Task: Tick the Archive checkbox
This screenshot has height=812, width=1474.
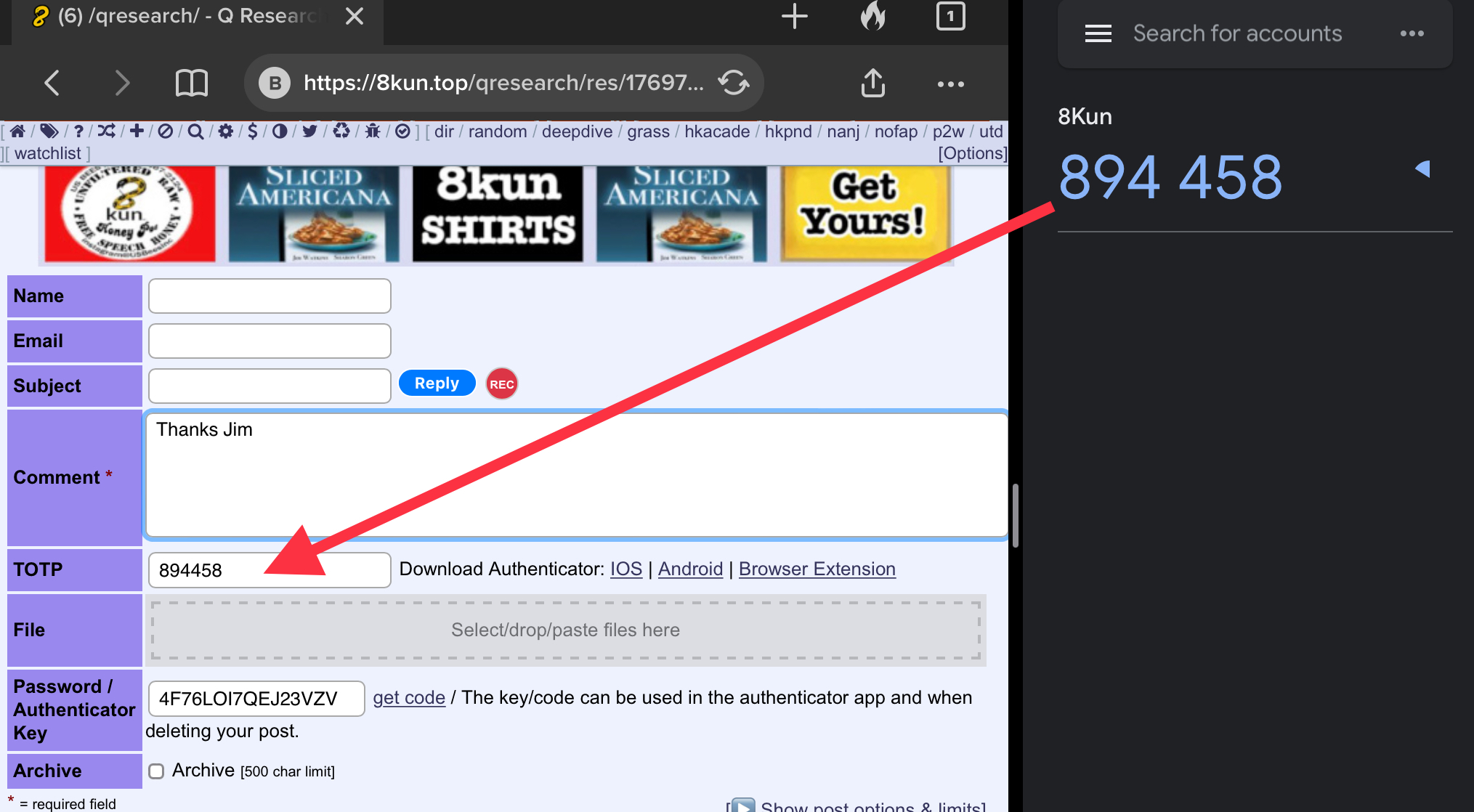Action: coord(156,771)
